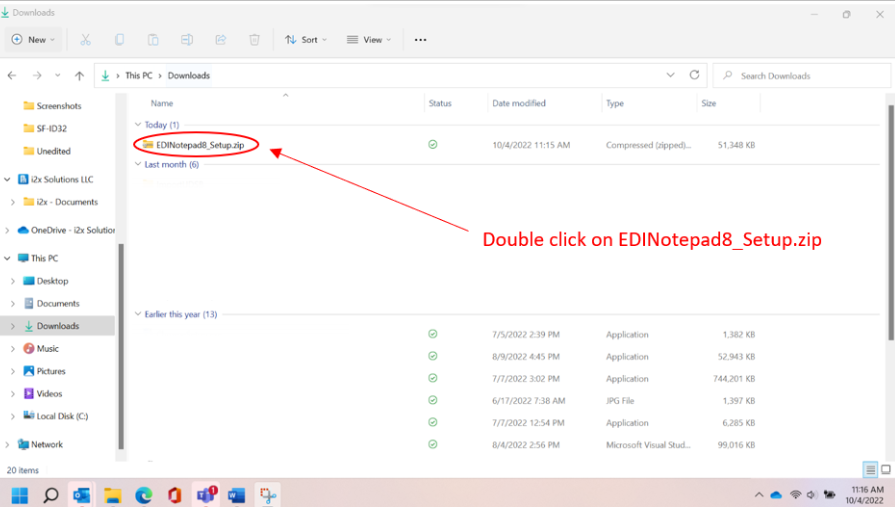The image size is (895, 507).
Task: Open the New item dropdown
Action: click(x=34, y=39)
